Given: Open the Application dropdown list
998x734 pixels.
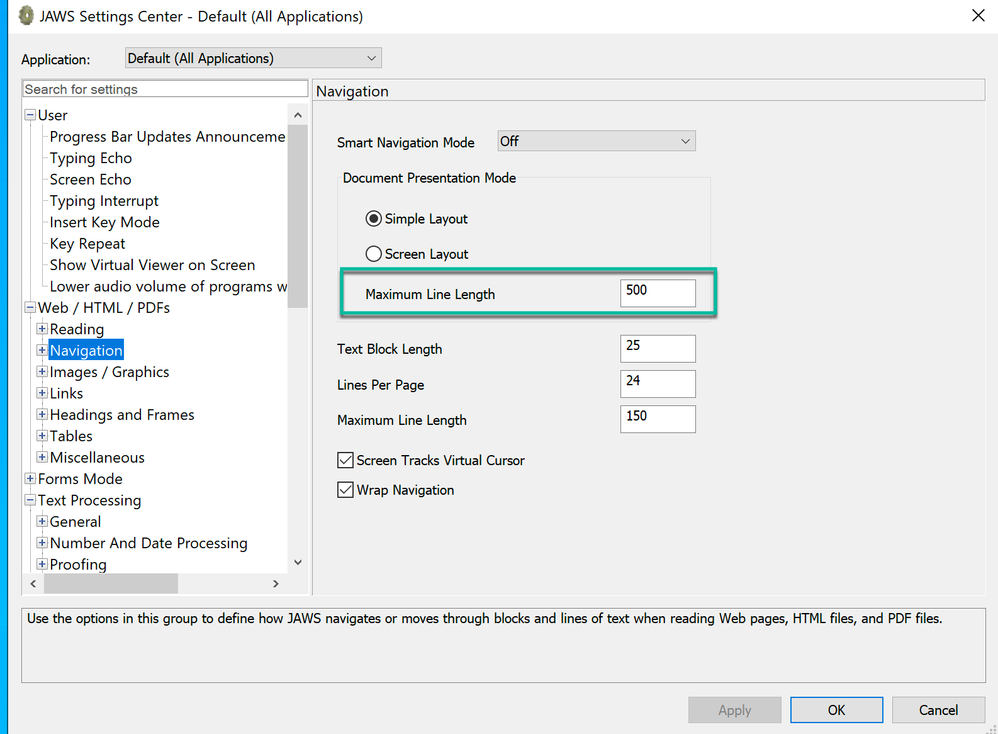Looking at the screenshot, I should (x=253, y=59).
